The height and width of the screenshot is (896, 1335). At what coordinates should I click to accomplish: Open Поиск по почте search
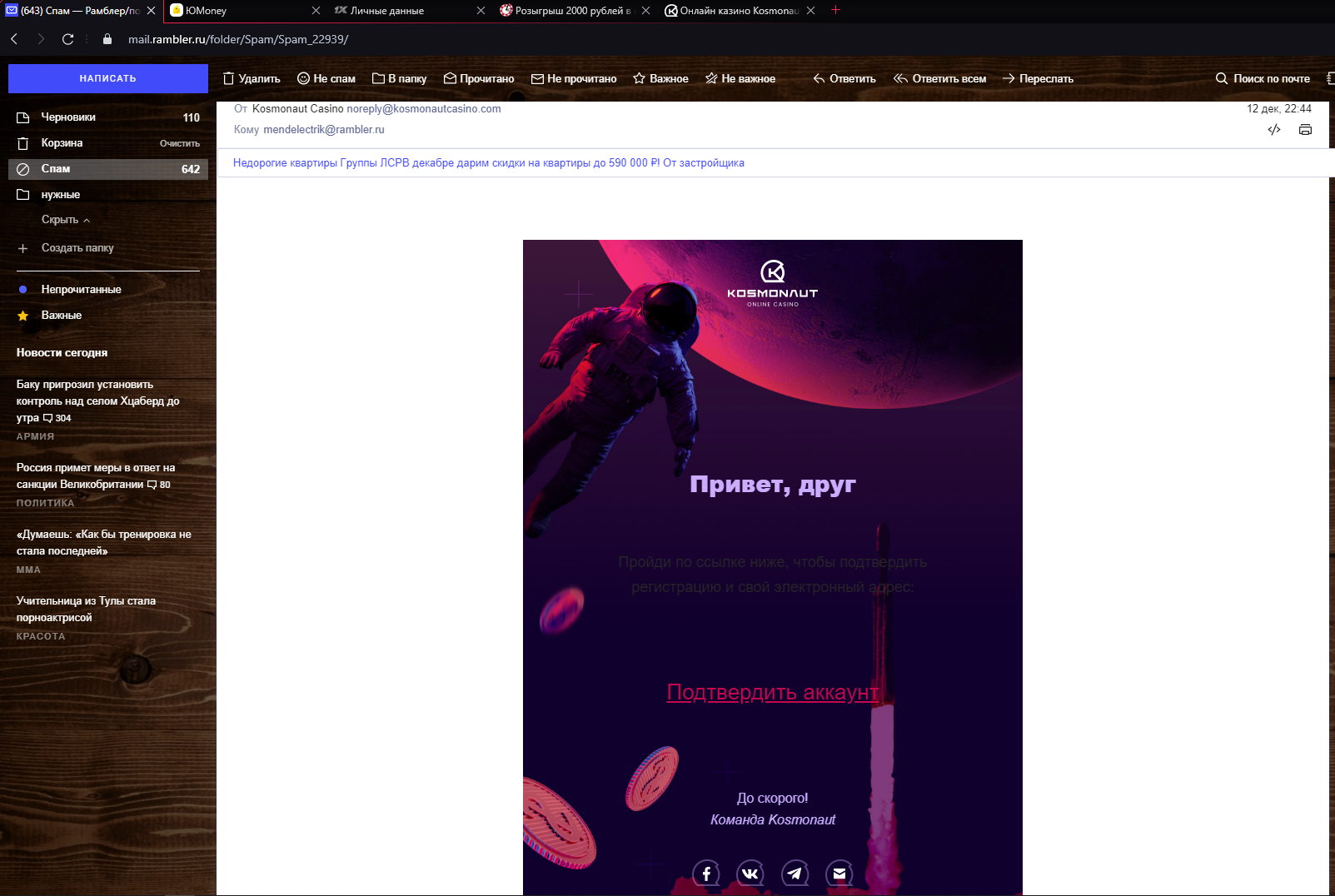[x=1263, y=78]
